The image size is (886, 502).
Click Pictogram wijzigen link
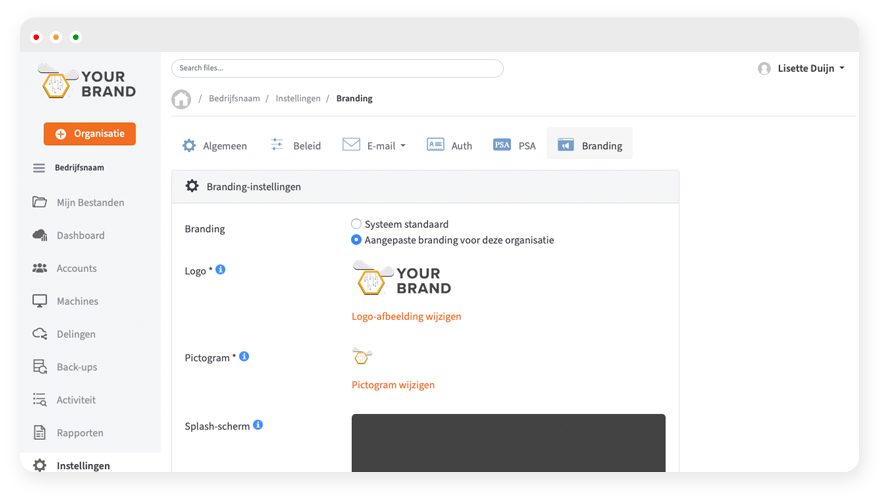click(393, 385)
